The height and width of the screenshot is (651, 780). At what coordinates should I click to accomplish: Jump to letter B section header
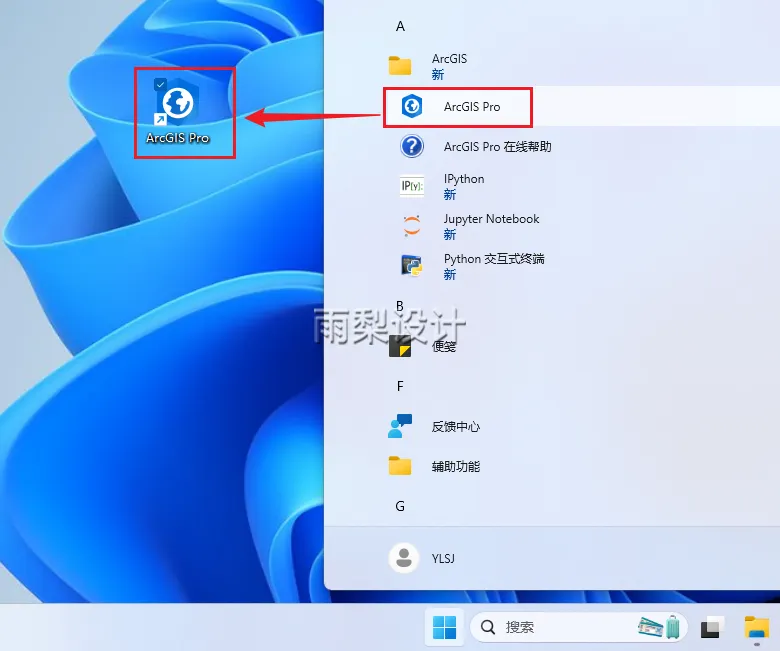click(x=399, y=306)
